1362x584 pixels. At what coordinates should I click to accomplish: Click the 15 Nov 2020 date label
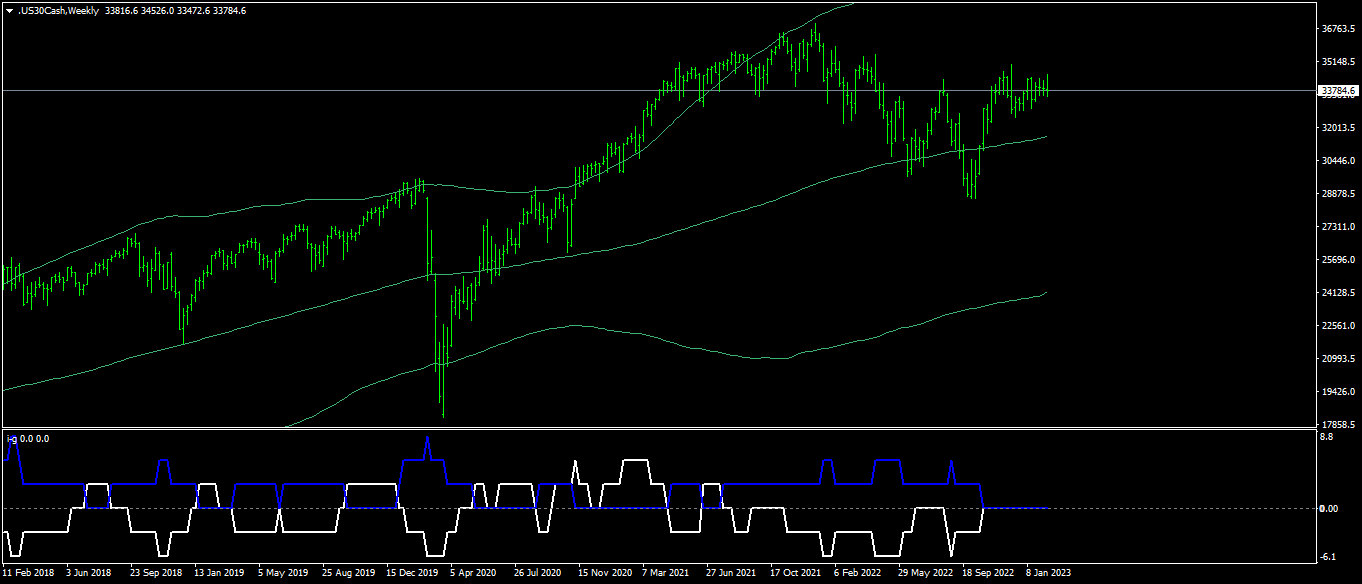click(604, 574)
